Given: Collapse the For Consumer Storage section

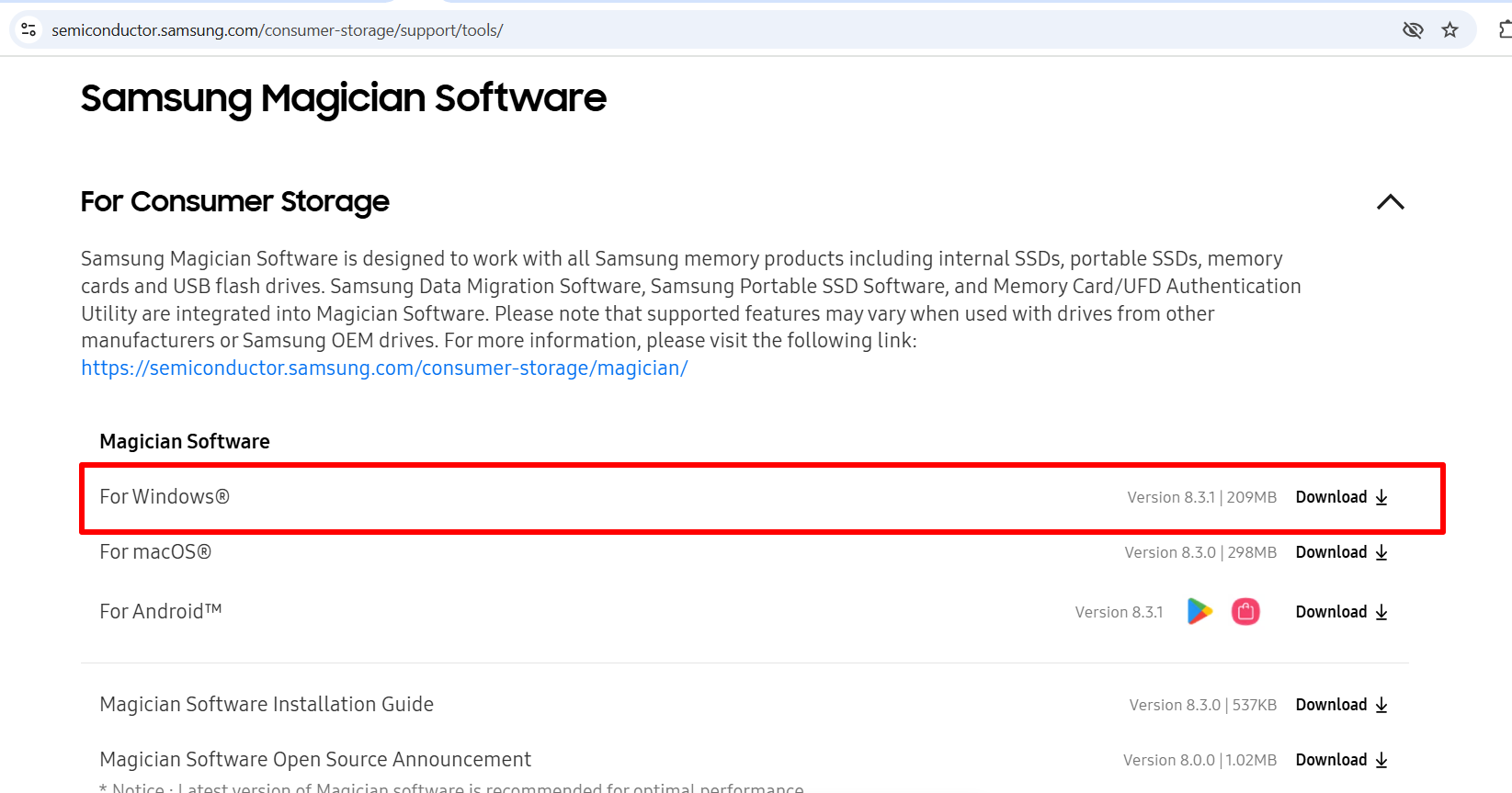Looking at the screenshot, I should tap(1390, 202).
